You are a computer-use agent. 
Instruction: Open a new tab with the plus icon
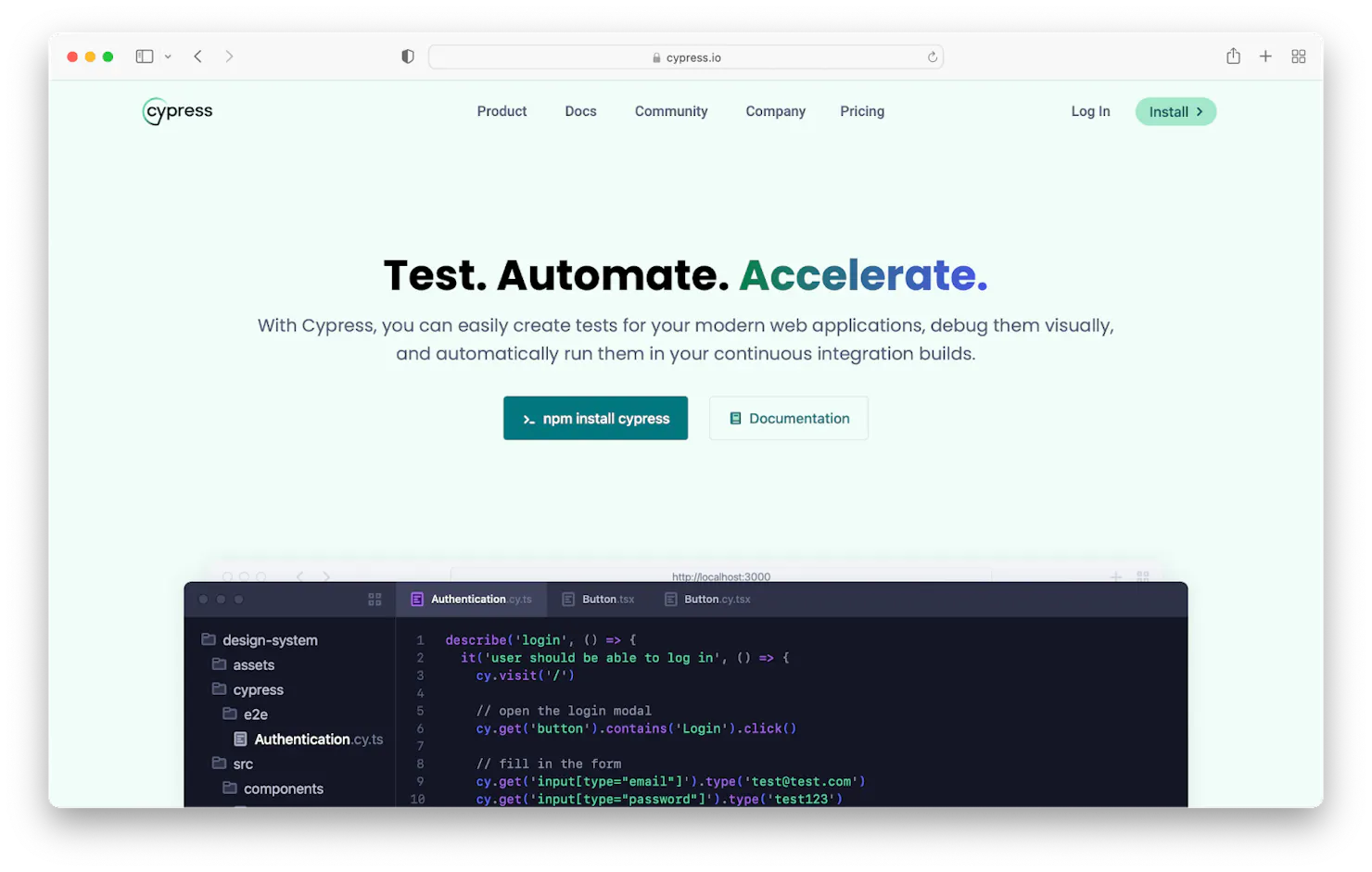1265,57
